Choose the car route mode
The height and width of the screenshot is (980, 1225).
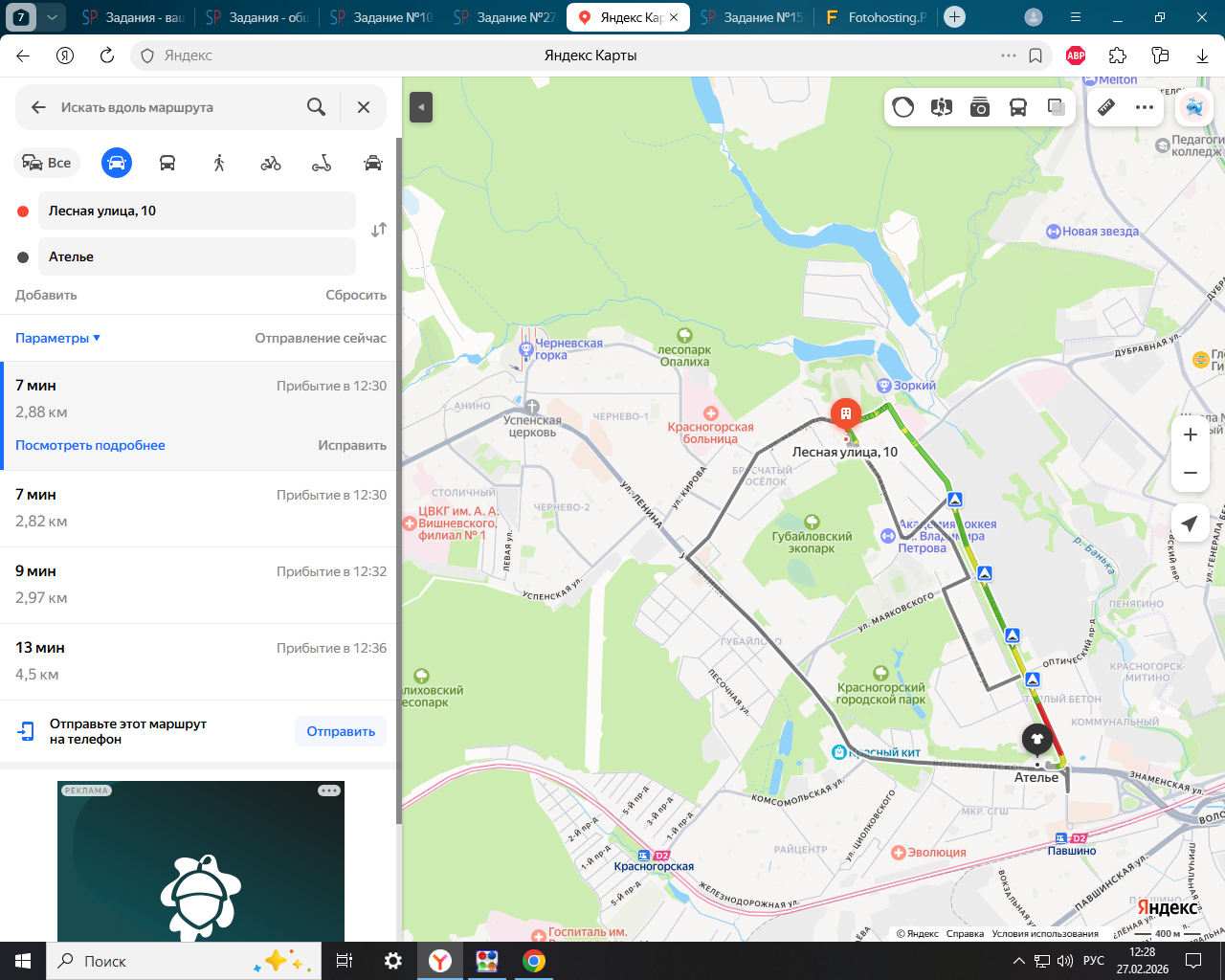click(x=117, y=163)
